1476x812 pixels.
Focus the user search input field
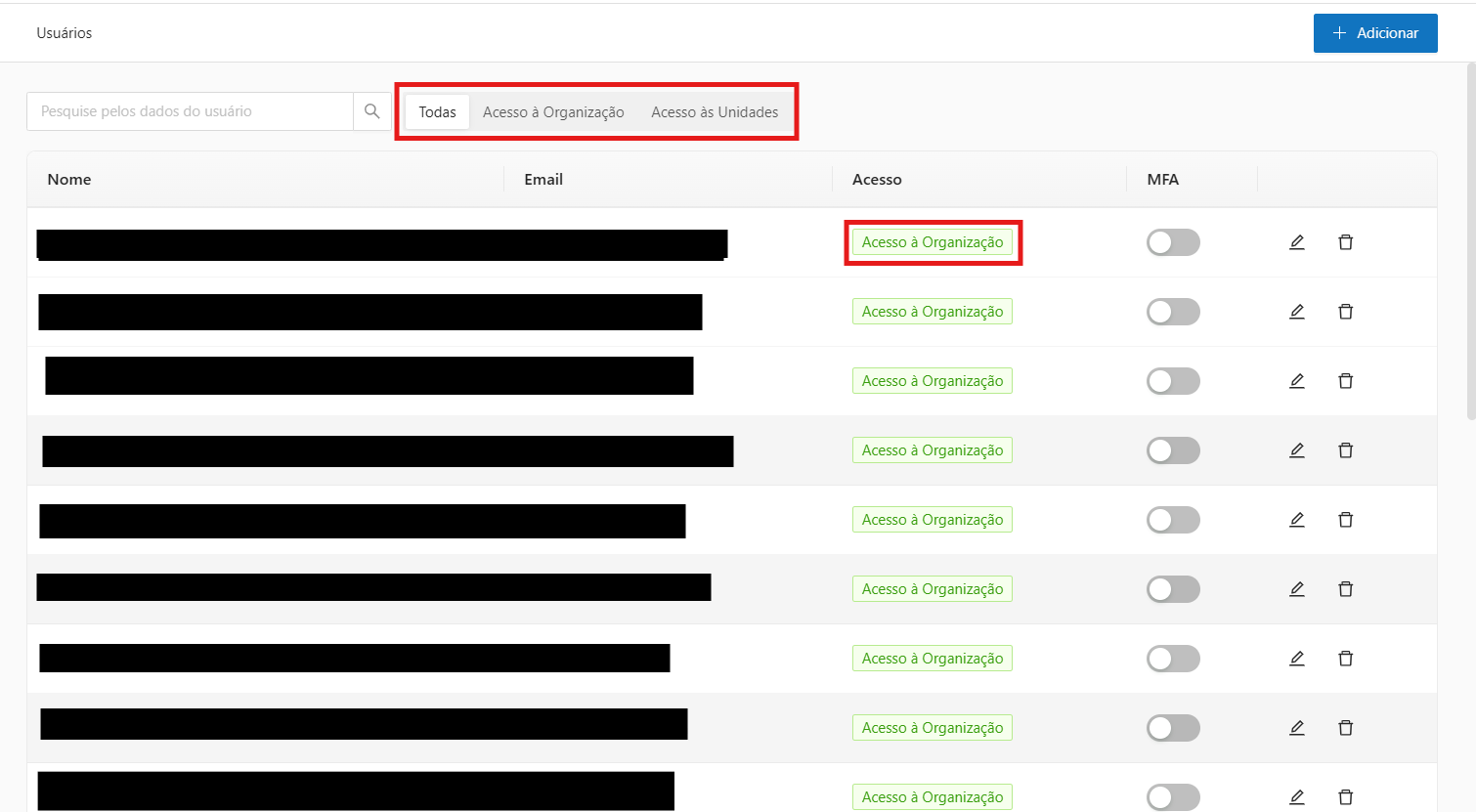[x=190, y=111]
